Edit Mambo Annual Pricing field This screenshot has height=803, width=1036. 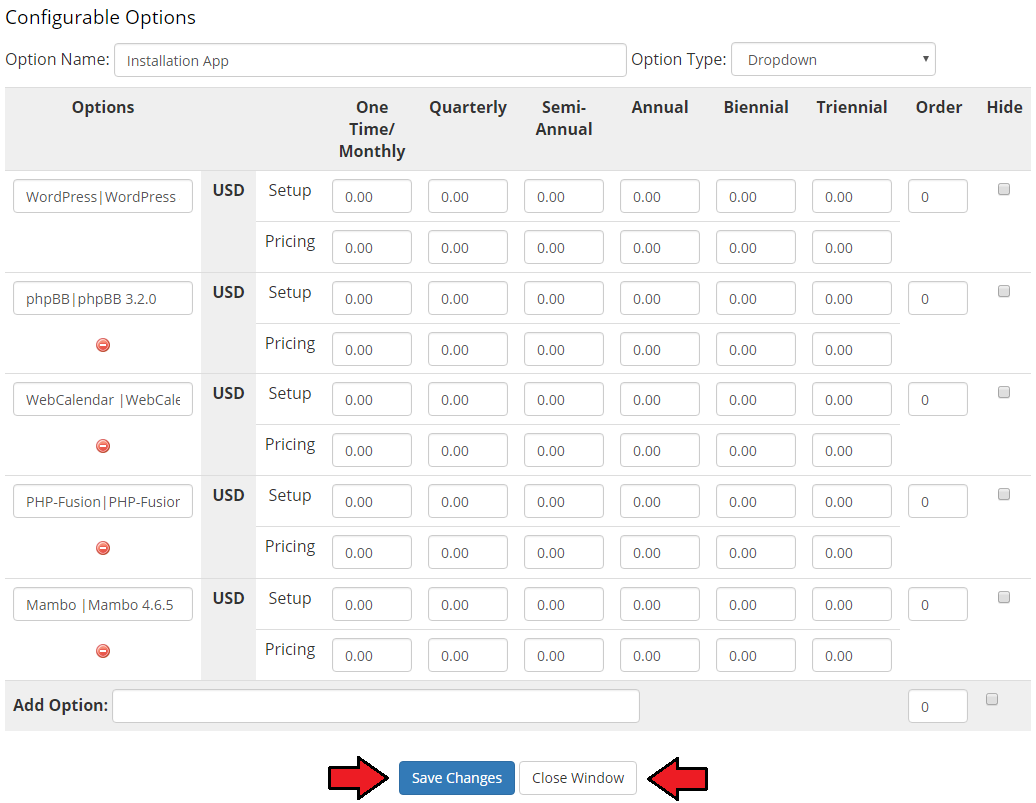(660, 655)
